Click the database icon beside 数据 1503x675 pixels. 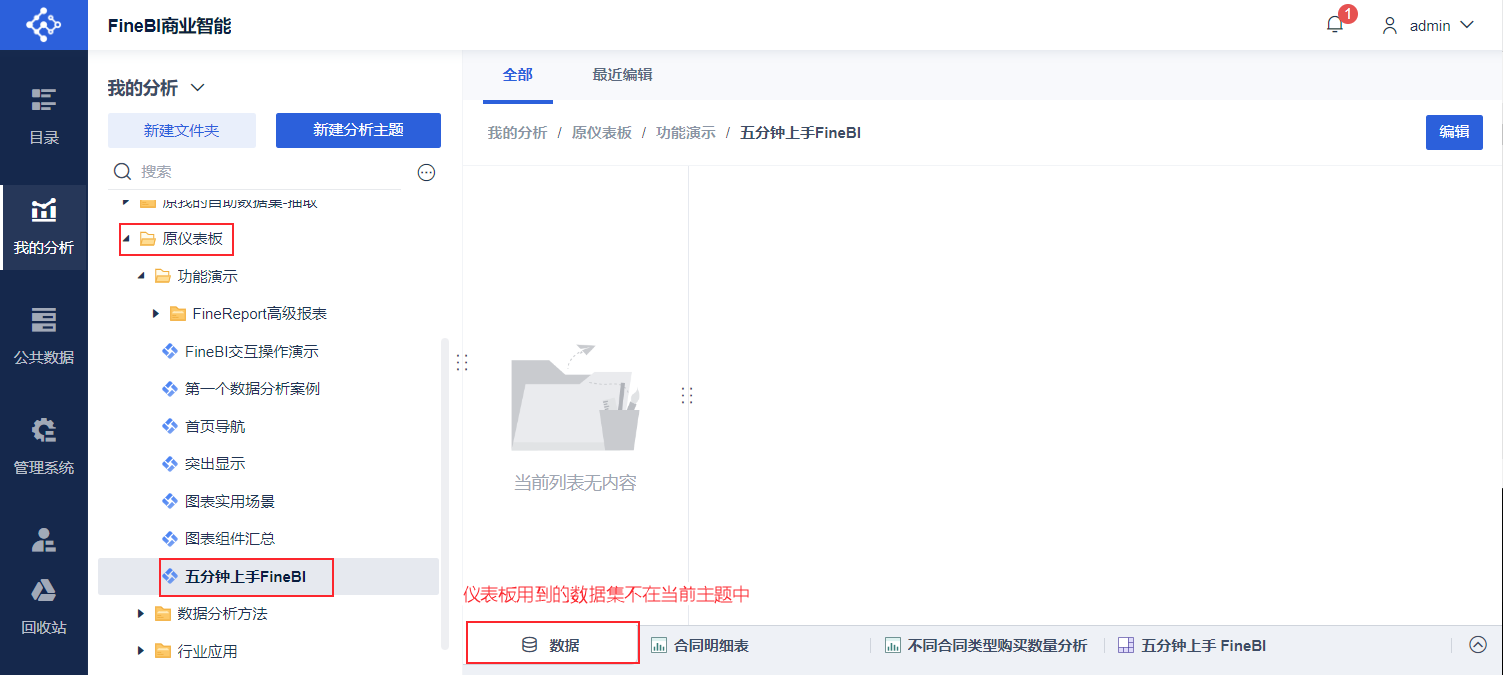(x=529, y=646)
